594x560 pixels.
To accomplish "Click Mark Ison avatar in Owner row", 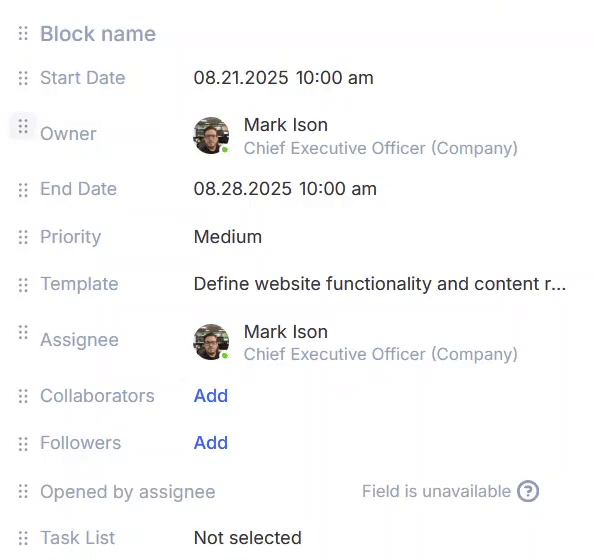I will coord(211,135).
